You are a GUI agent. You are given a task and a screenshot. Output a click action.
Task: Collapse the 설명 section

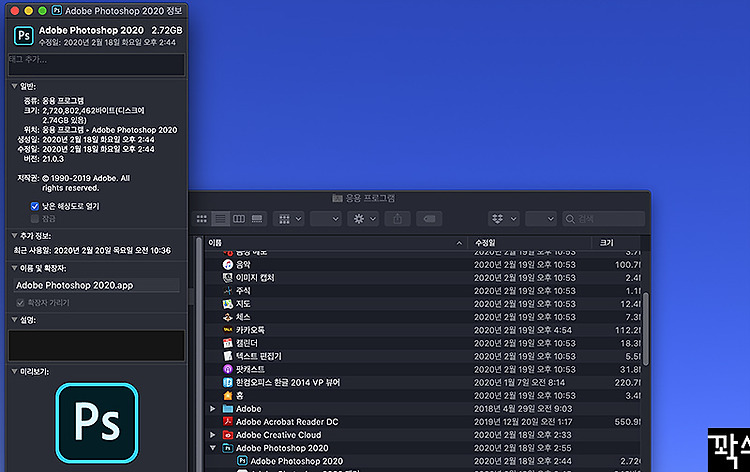coord(14,319)
